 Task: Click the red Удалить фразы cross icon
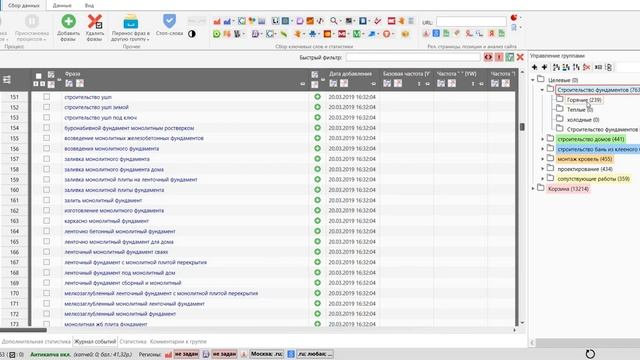pos(95,22)
